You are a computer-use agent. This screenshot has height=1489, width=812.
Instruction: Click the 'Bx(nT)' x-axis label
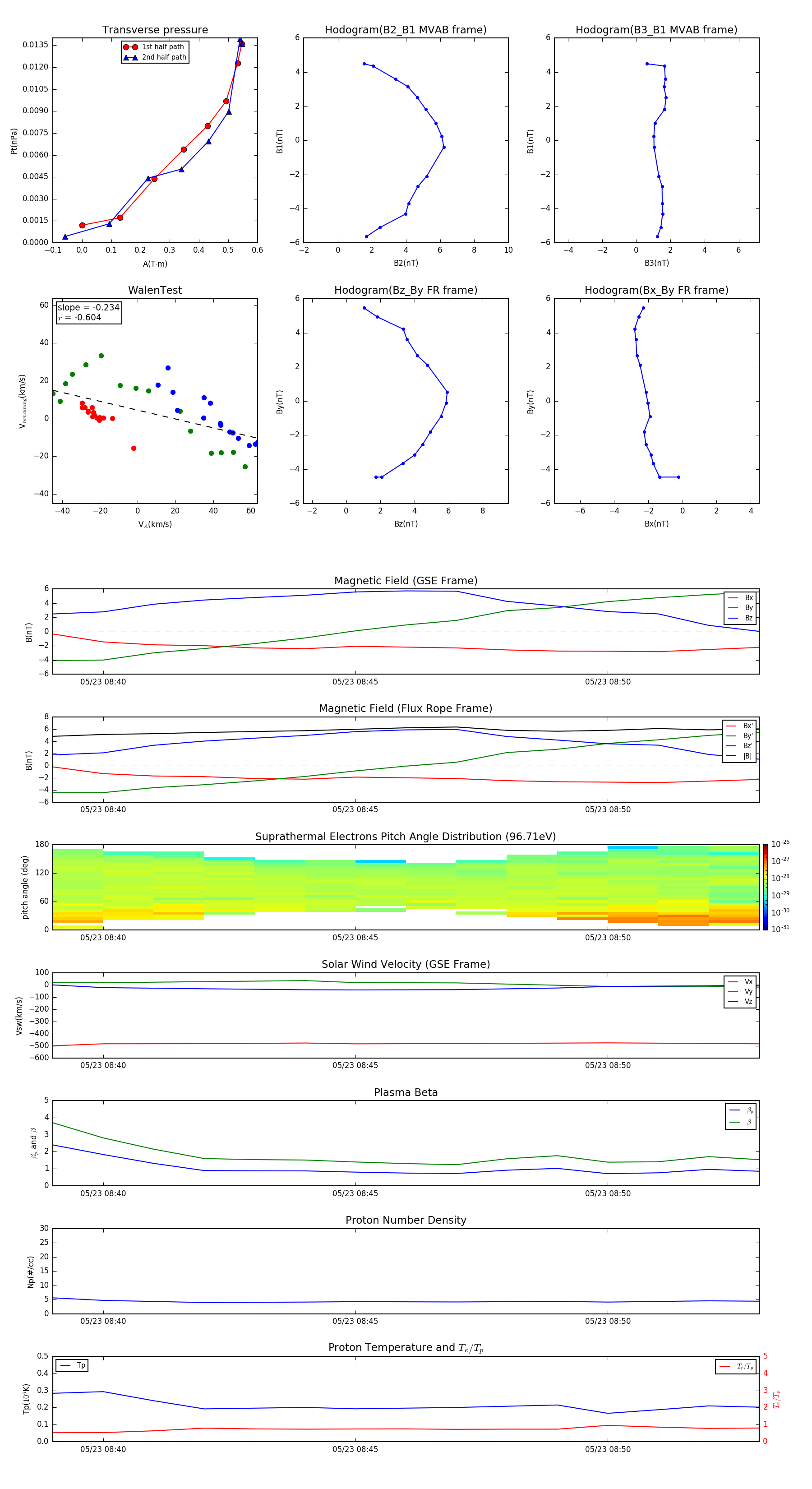coord(656,524)
